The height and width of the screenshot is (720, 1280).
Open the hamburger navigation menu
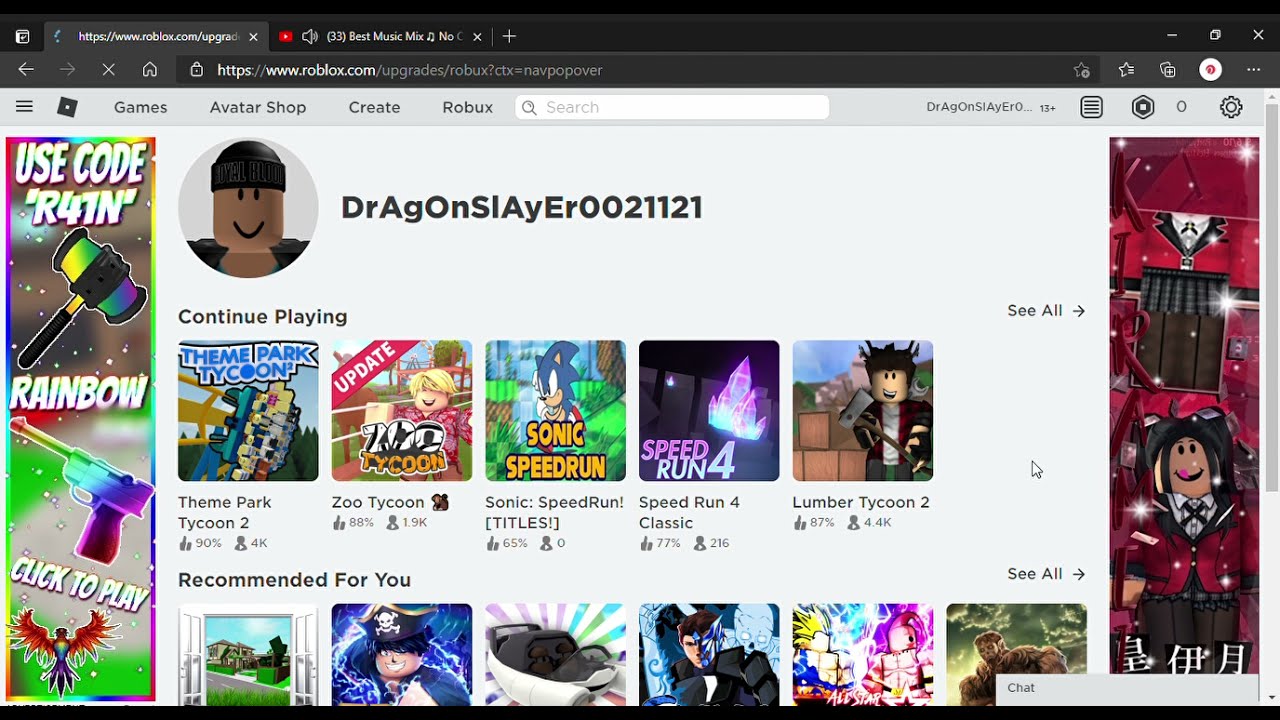24,107
